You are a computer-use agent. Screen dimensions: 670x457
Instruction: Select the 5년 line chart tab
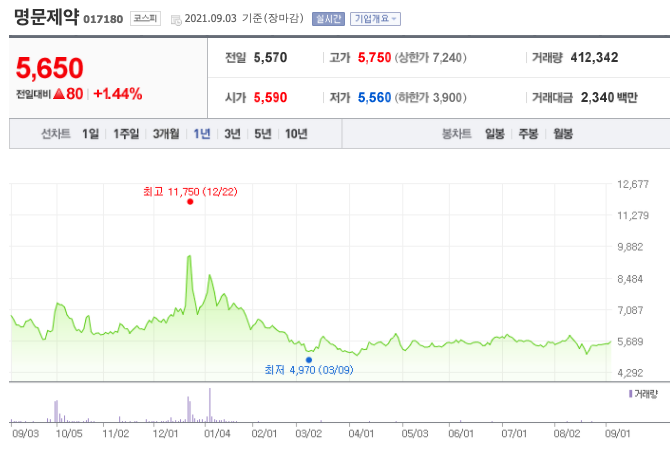pyautogui.click(x=263, y=134)
